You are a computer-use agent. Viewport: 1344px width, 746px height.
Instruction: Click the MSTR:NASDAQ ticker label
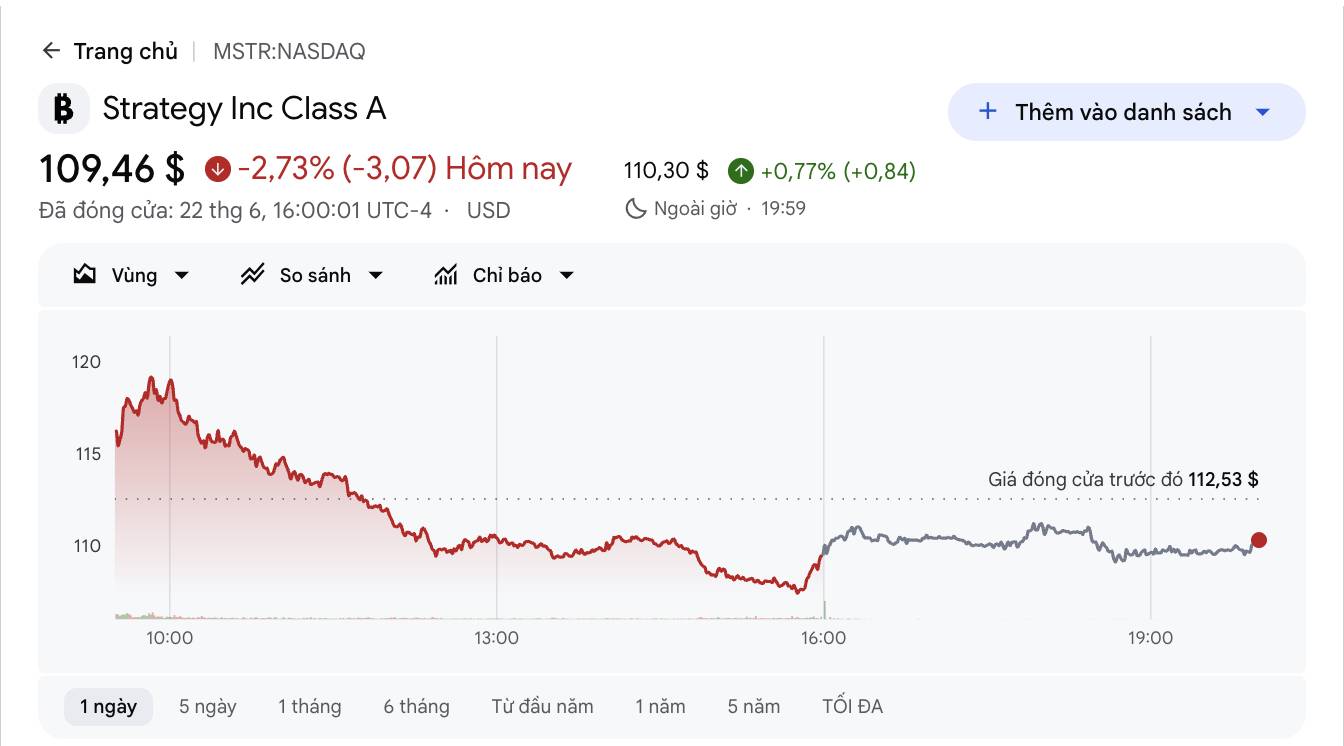point(289,51)
